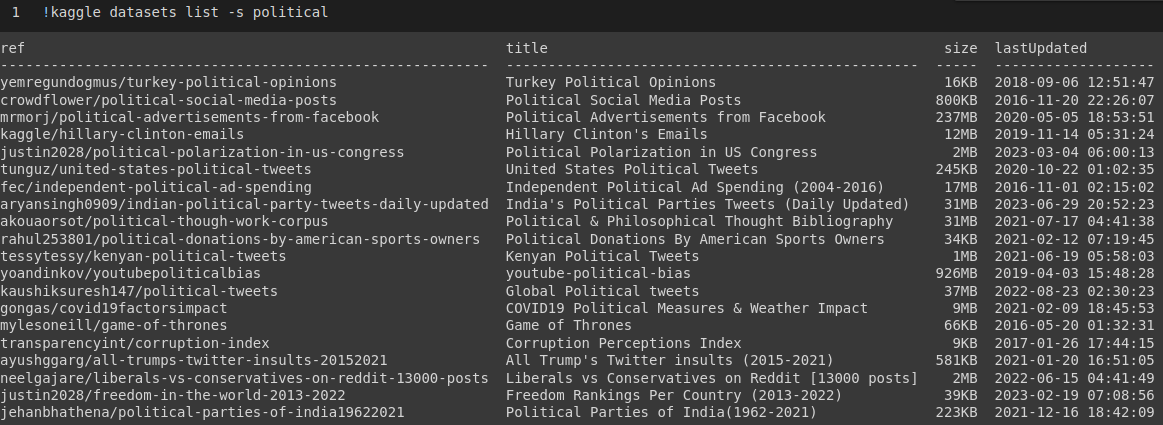
Task: Click the 'Corruption Perceptions Index' title
Action: (623, 343)
